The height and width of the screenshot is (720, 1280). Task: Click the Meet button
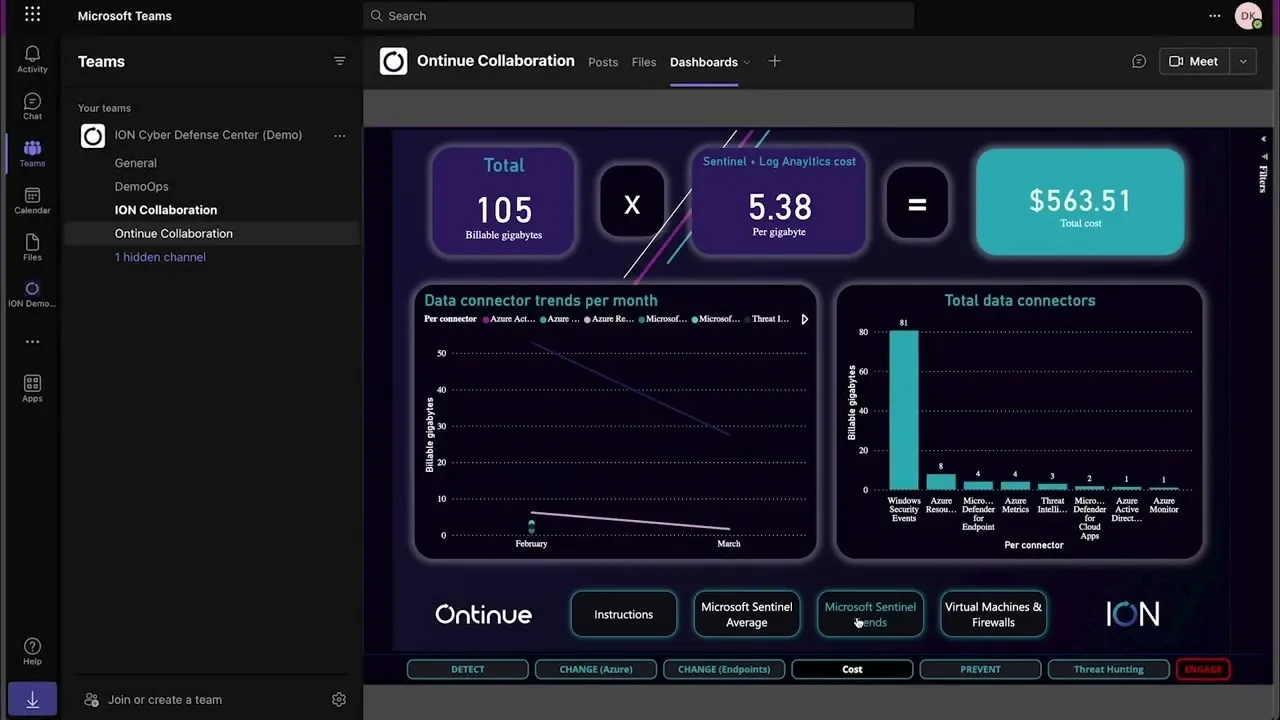(1195, 61)
